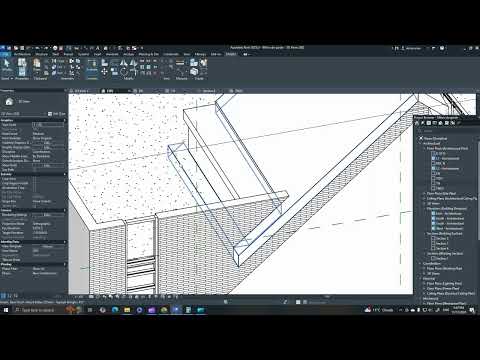Screen dimensions: 480x360
Task: Open the 3D View: {3D} instance filter dropdown
Action: click(23, 114)
